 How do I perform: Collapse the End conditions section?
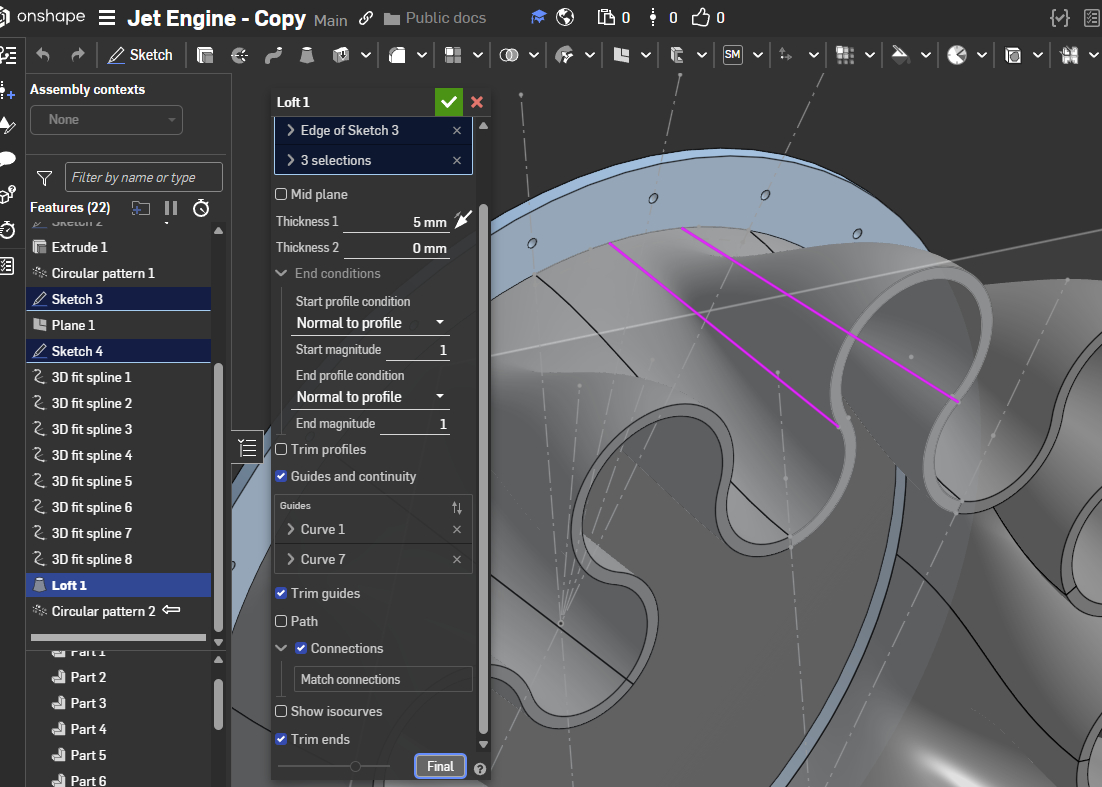point(281,273)
